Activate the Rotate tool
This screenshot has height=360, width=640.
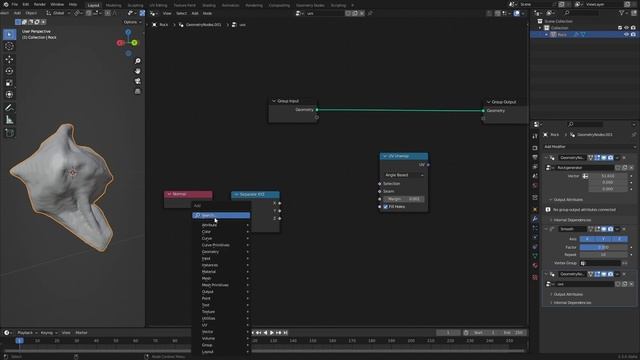pos(9,71)
